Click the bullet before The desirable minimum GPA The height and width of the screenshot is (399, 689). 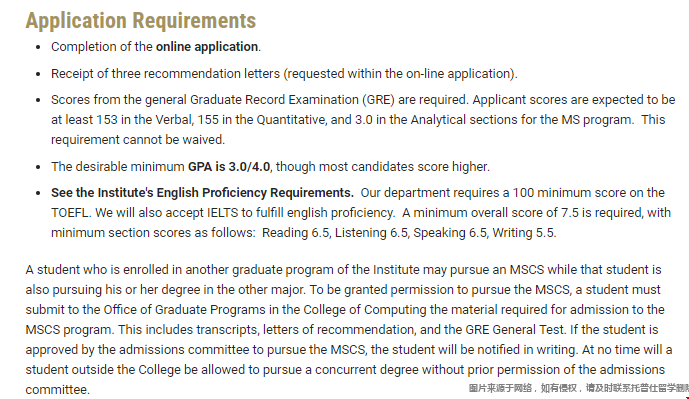click(x=38, y=167)
